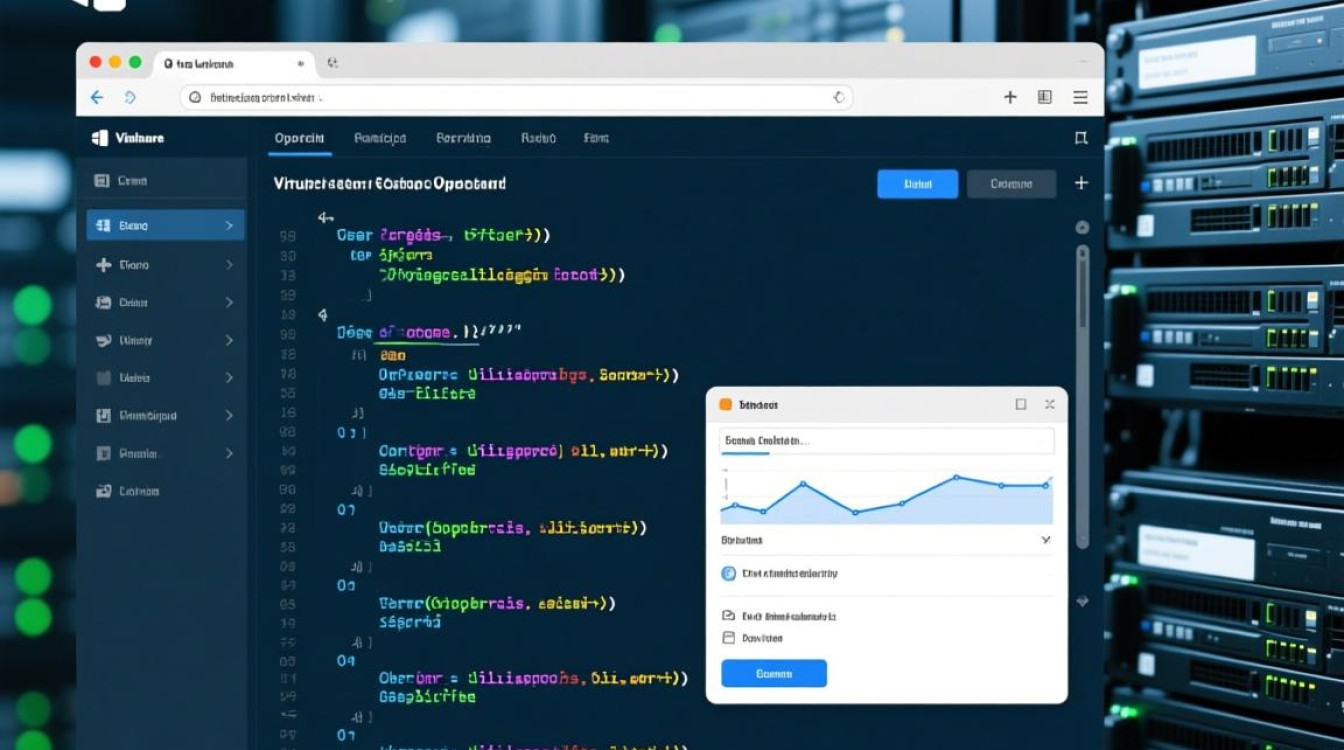
Task: Click the Windows-style logo in the app header
Action: click(x=99, y=138)
